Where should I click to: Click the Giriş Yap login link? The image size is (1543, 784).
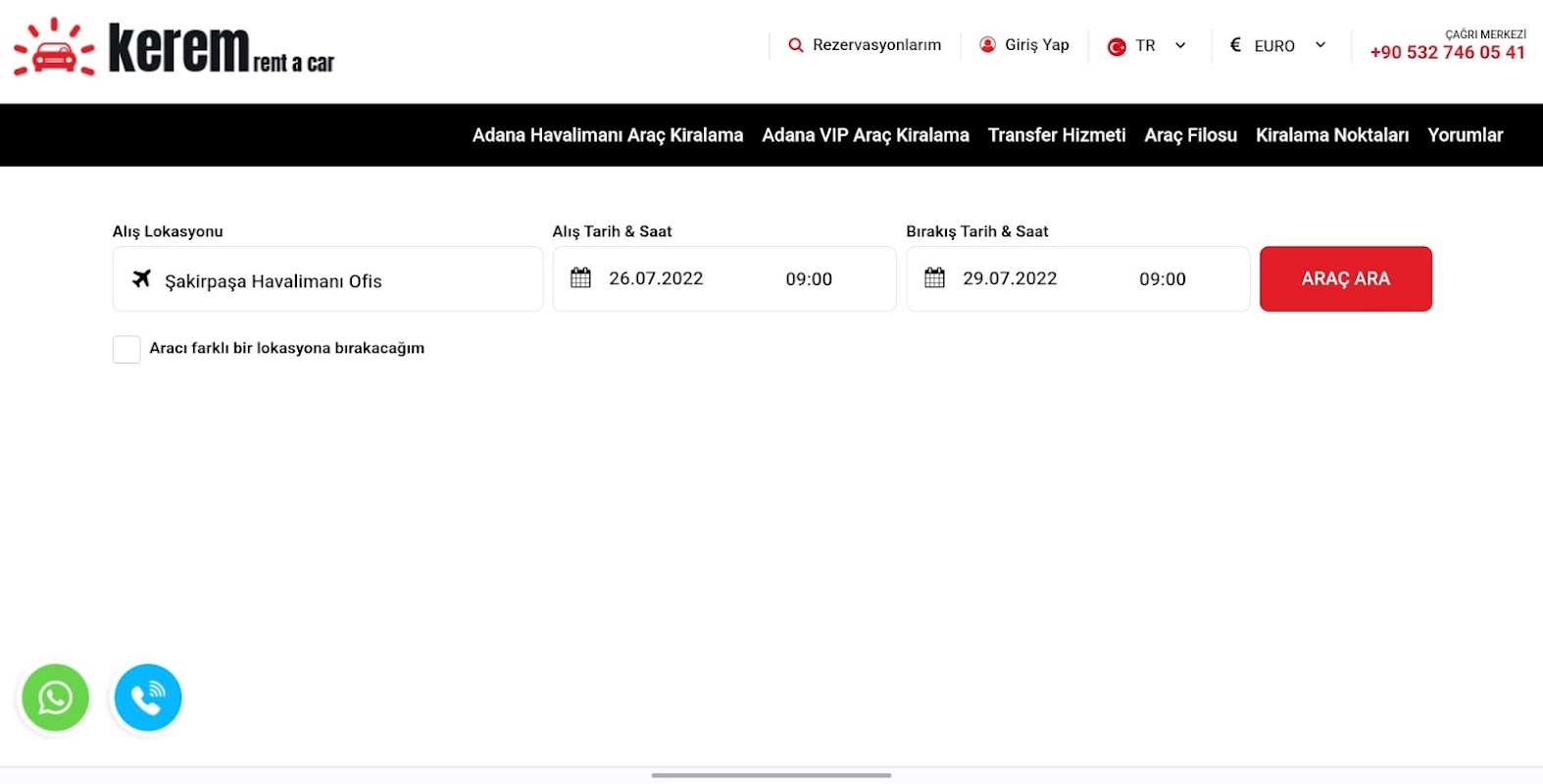tap(1037, 45)
